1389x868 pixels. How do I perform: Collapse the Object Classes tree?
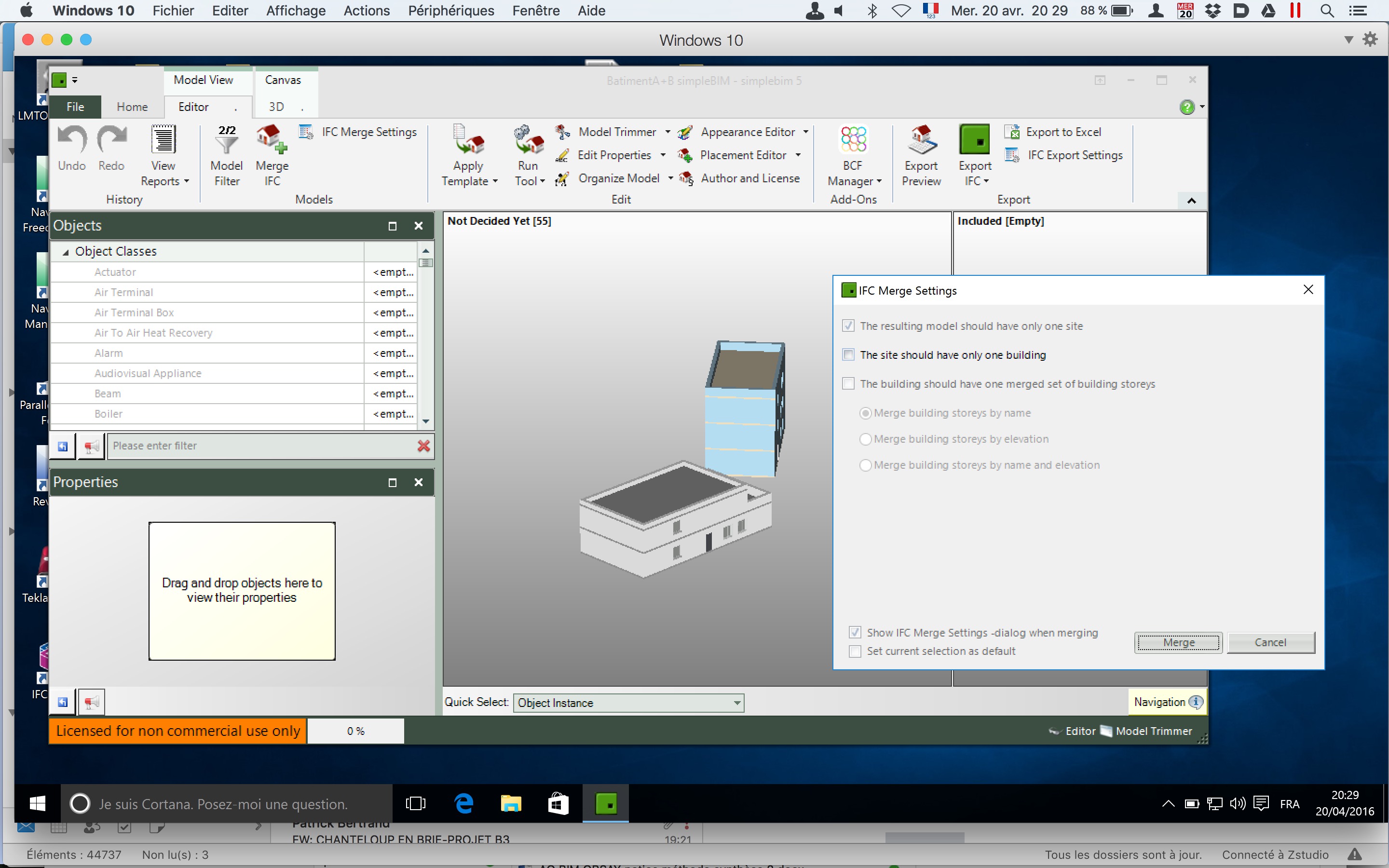click(66, 252)
